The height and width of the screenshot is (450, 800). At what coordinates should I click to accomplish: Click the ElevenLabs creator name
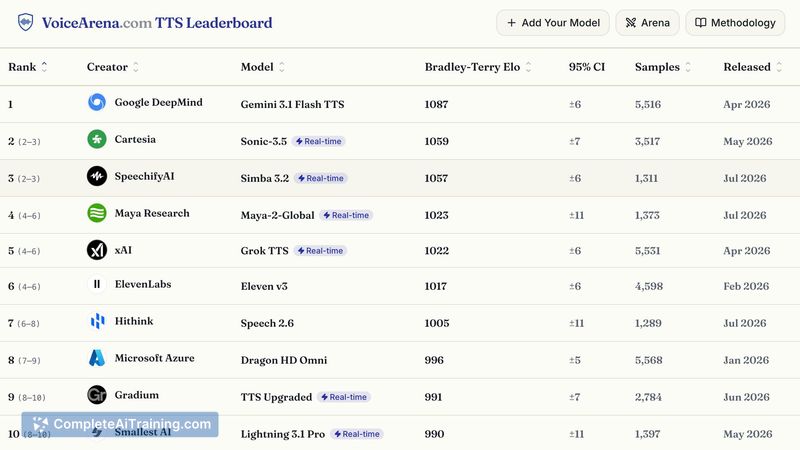click(143, 284)
